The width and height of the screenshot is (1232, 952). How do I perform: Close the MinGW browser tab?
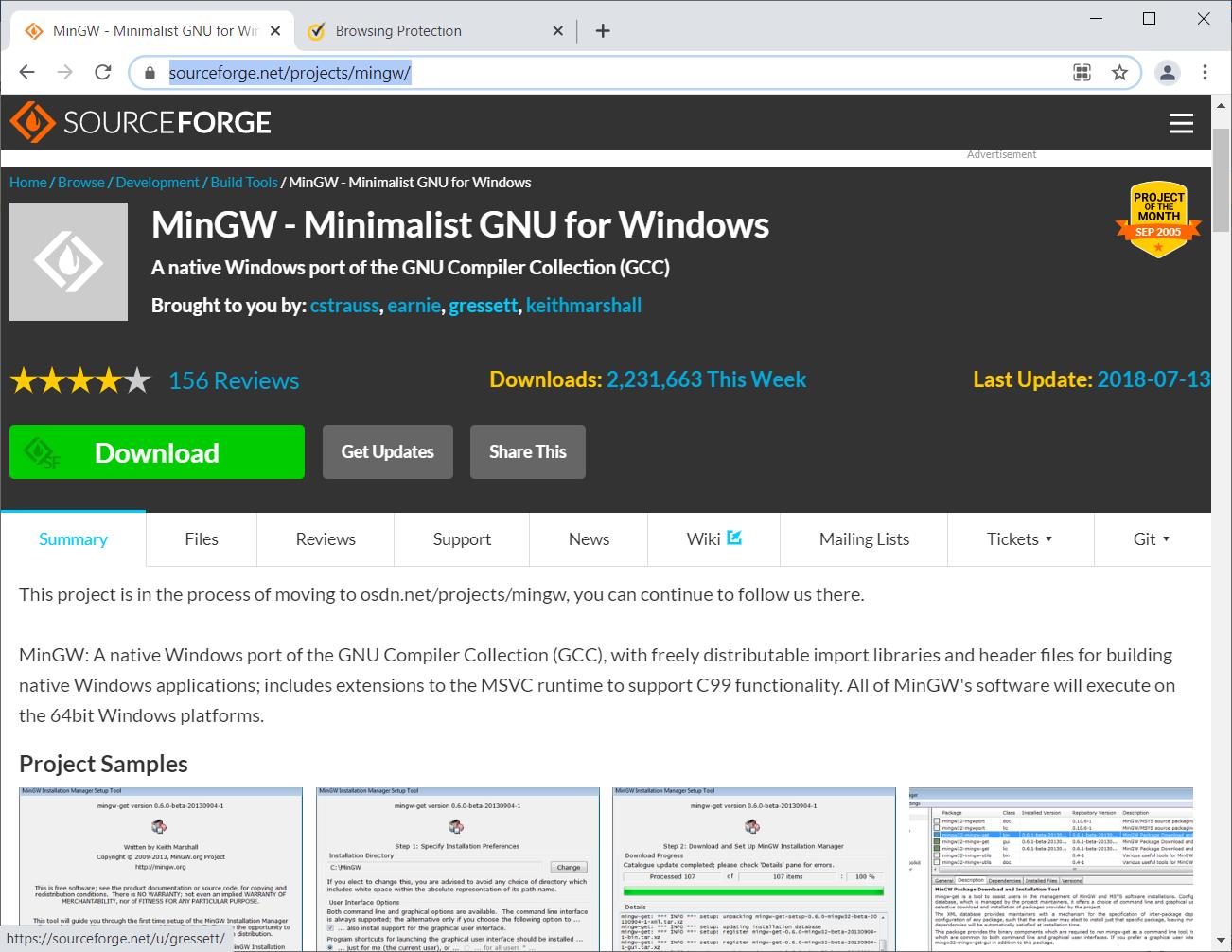coord(275,30)
